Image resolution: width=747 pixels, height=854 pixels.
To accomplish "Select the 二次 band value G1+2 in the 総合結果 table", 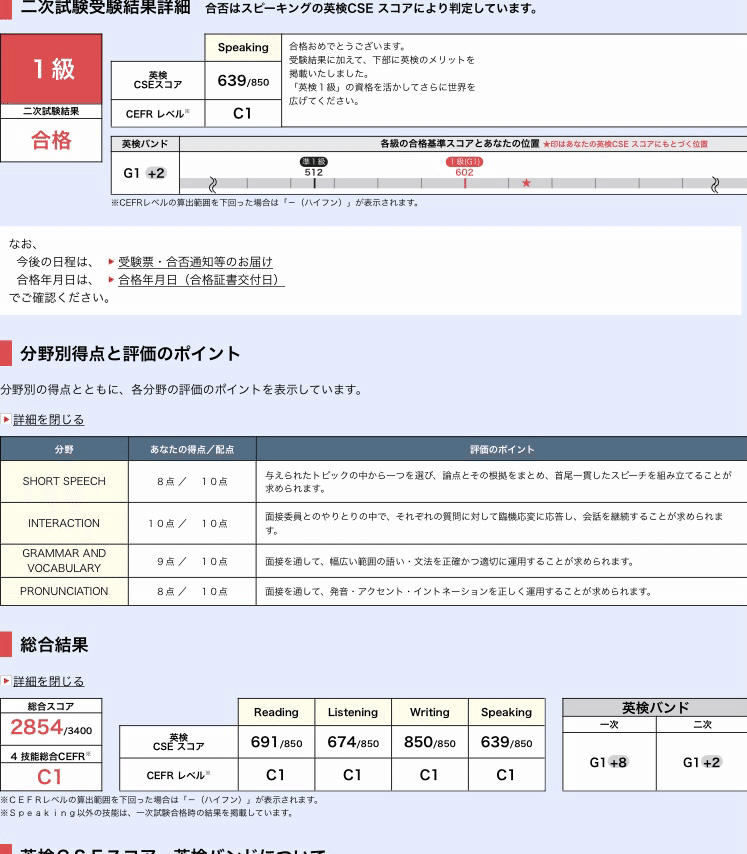I will click(x=702, y=762).
